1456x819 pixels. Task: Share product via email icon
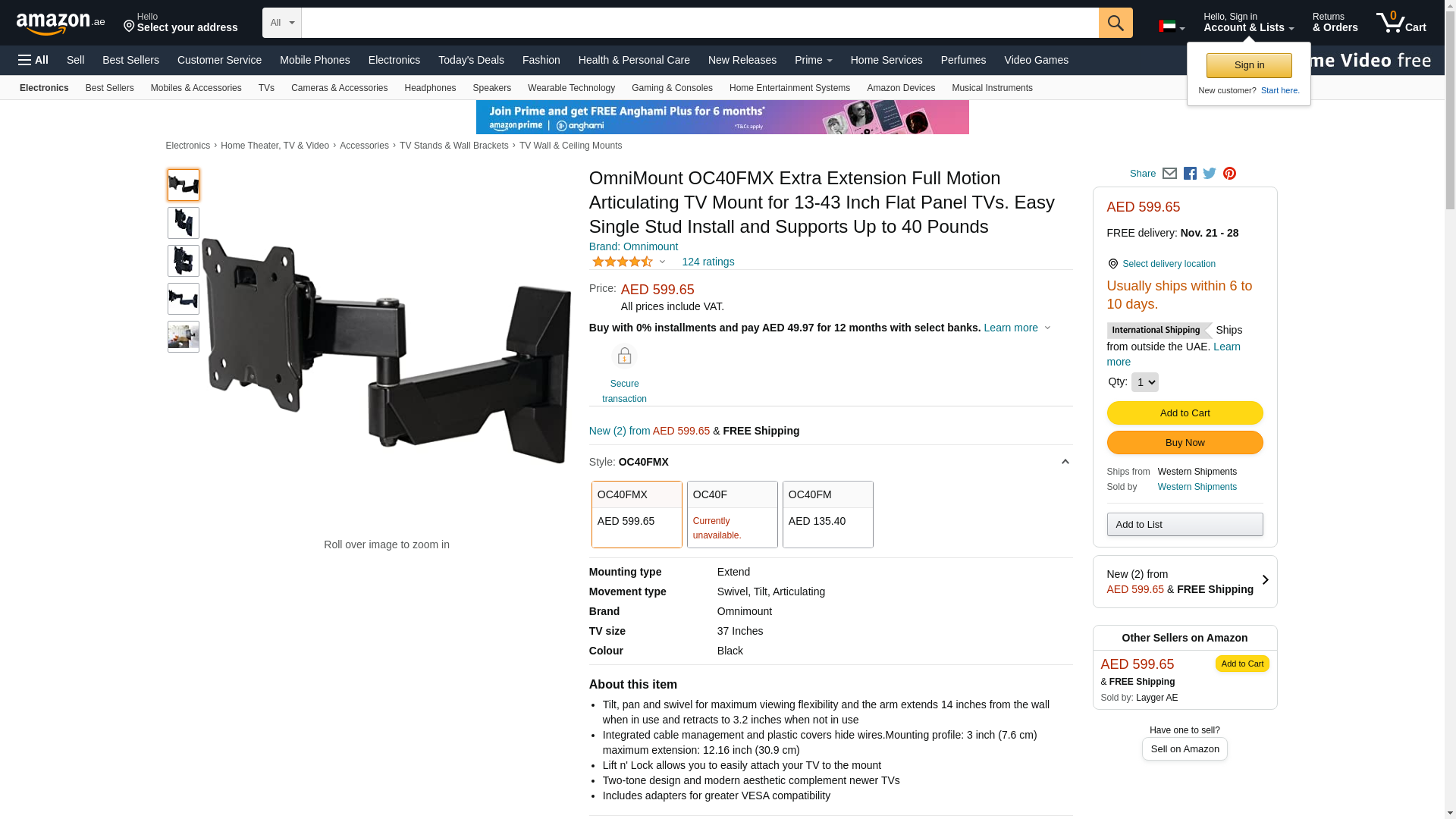1169,174
